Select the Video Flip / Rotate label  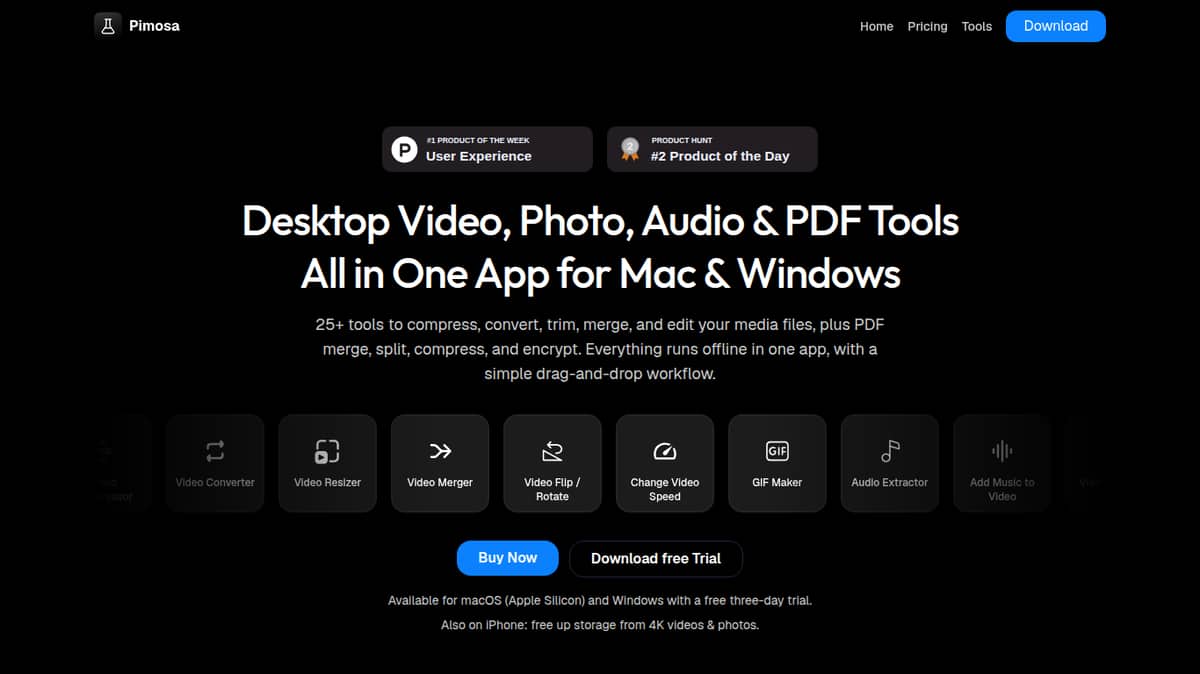point(552,489)
